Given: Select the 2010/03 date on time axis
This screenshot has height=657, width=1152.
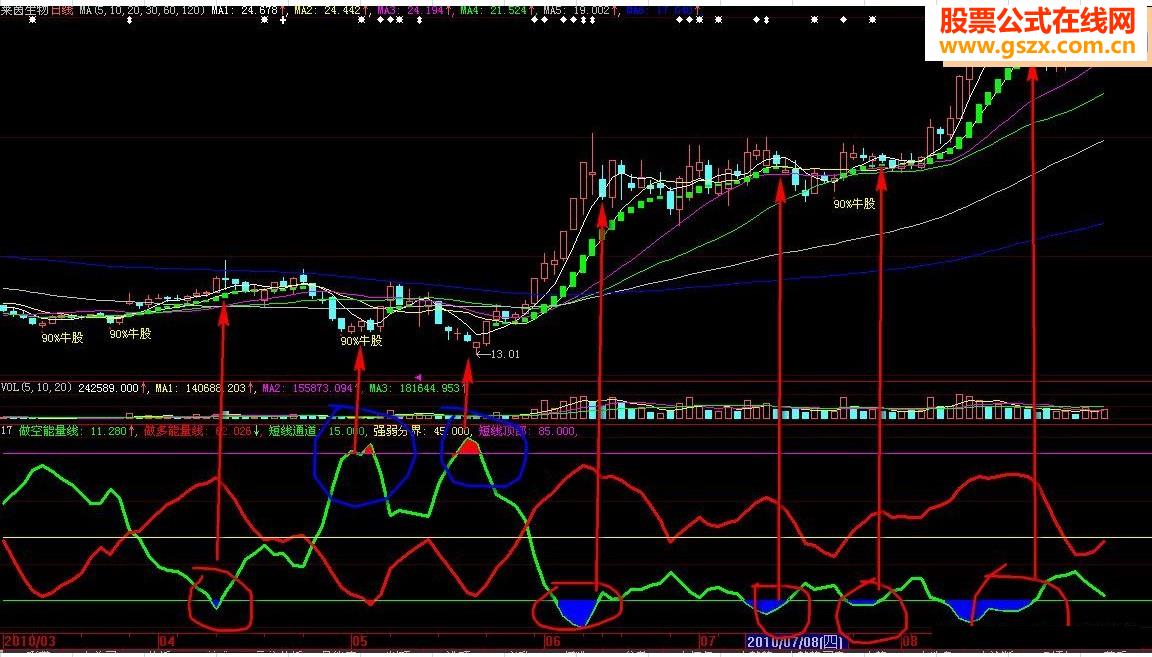Looking at the screenshot, I should coord(29,642).
